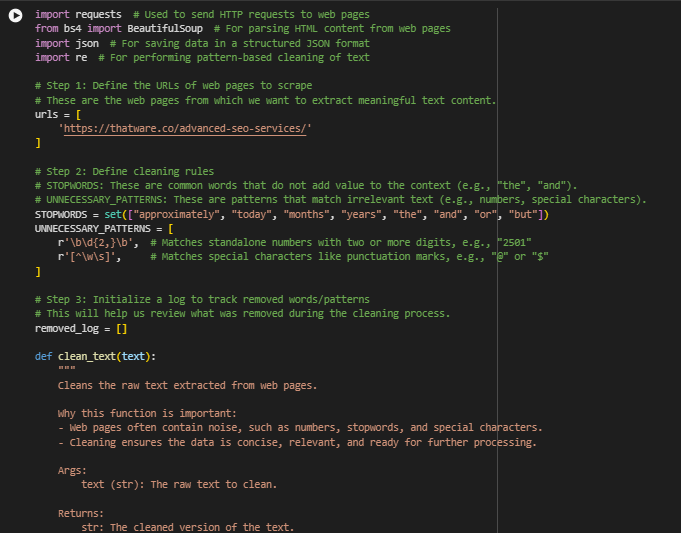Click the 'from bs4 import BeautifulSoup' line

(243, 29)
